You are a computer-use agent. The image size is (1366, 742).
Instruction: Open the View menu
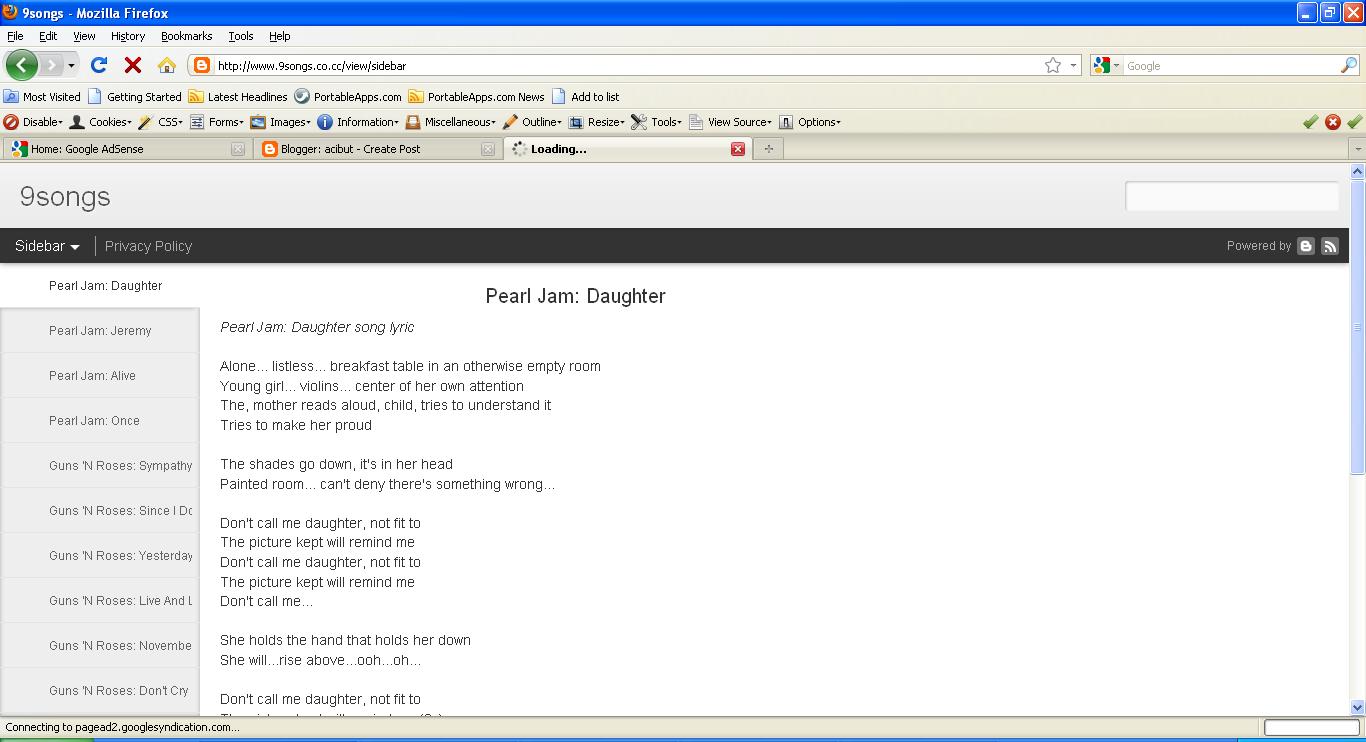coord(84,36)
